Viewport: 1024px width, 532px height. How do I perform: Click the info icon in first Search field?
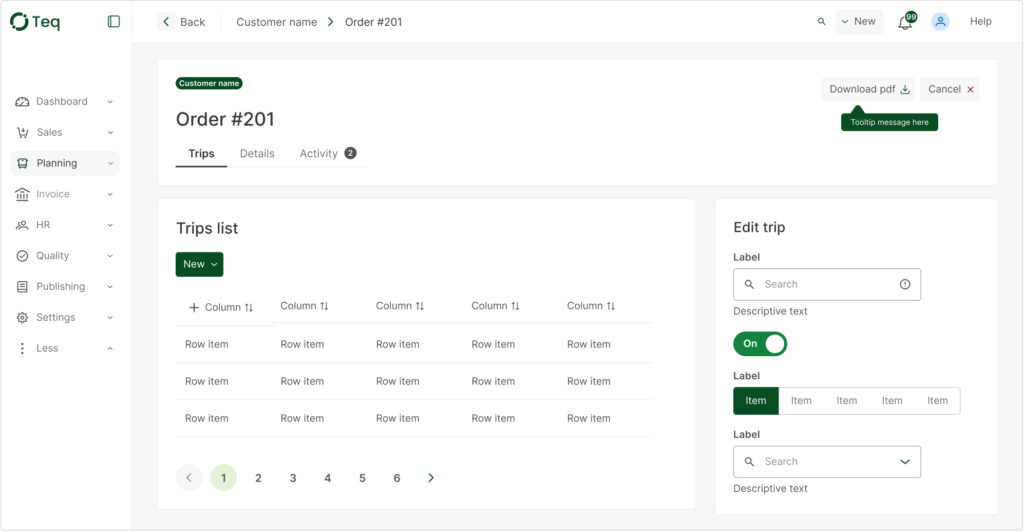(905, 284)
